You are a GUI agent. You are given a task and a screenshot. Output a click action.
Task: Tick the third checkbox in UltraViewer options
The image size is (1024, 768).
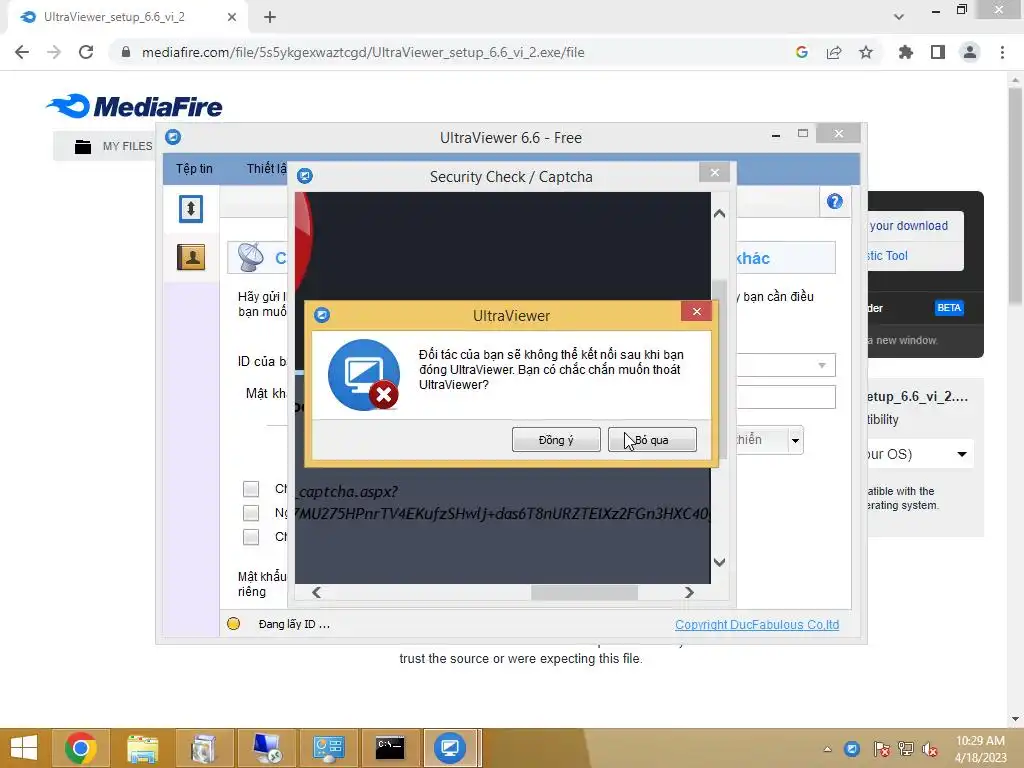click(251, 537)
